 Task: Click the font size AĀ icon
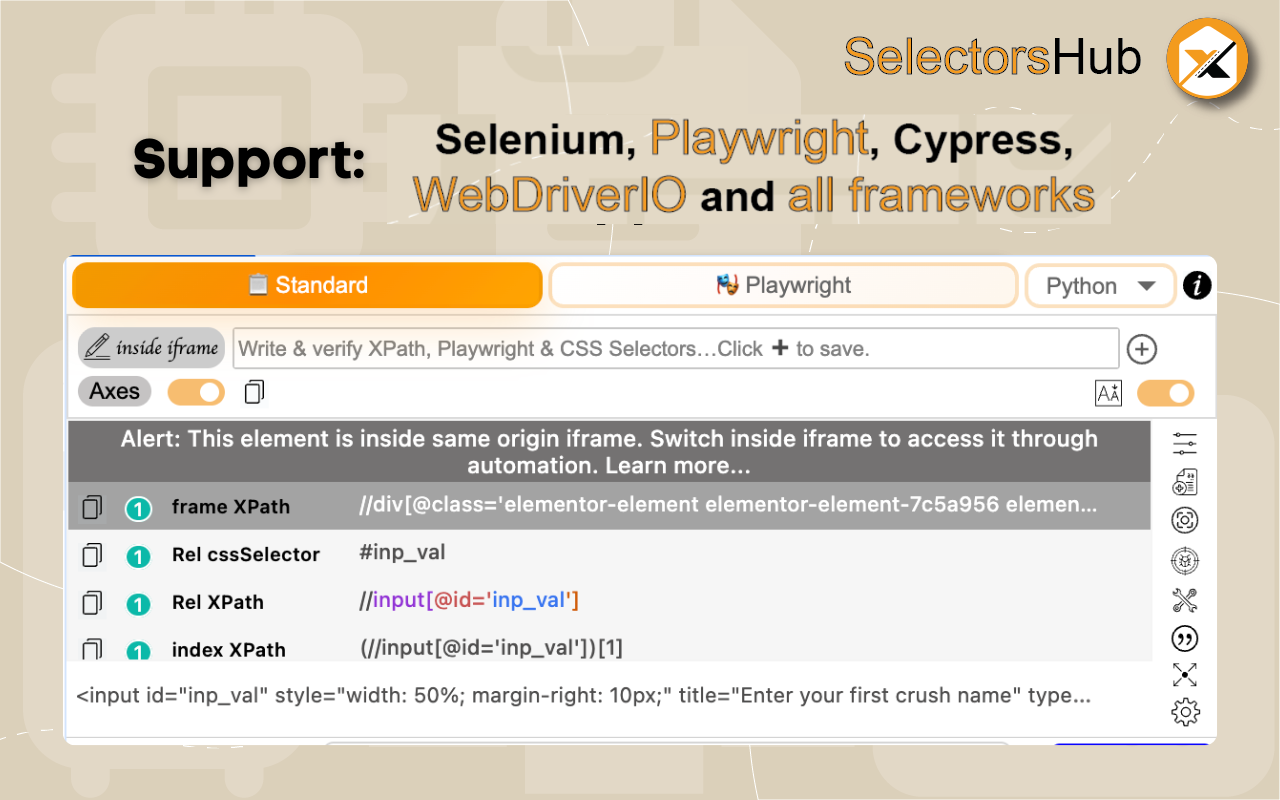pos(1108,393)
